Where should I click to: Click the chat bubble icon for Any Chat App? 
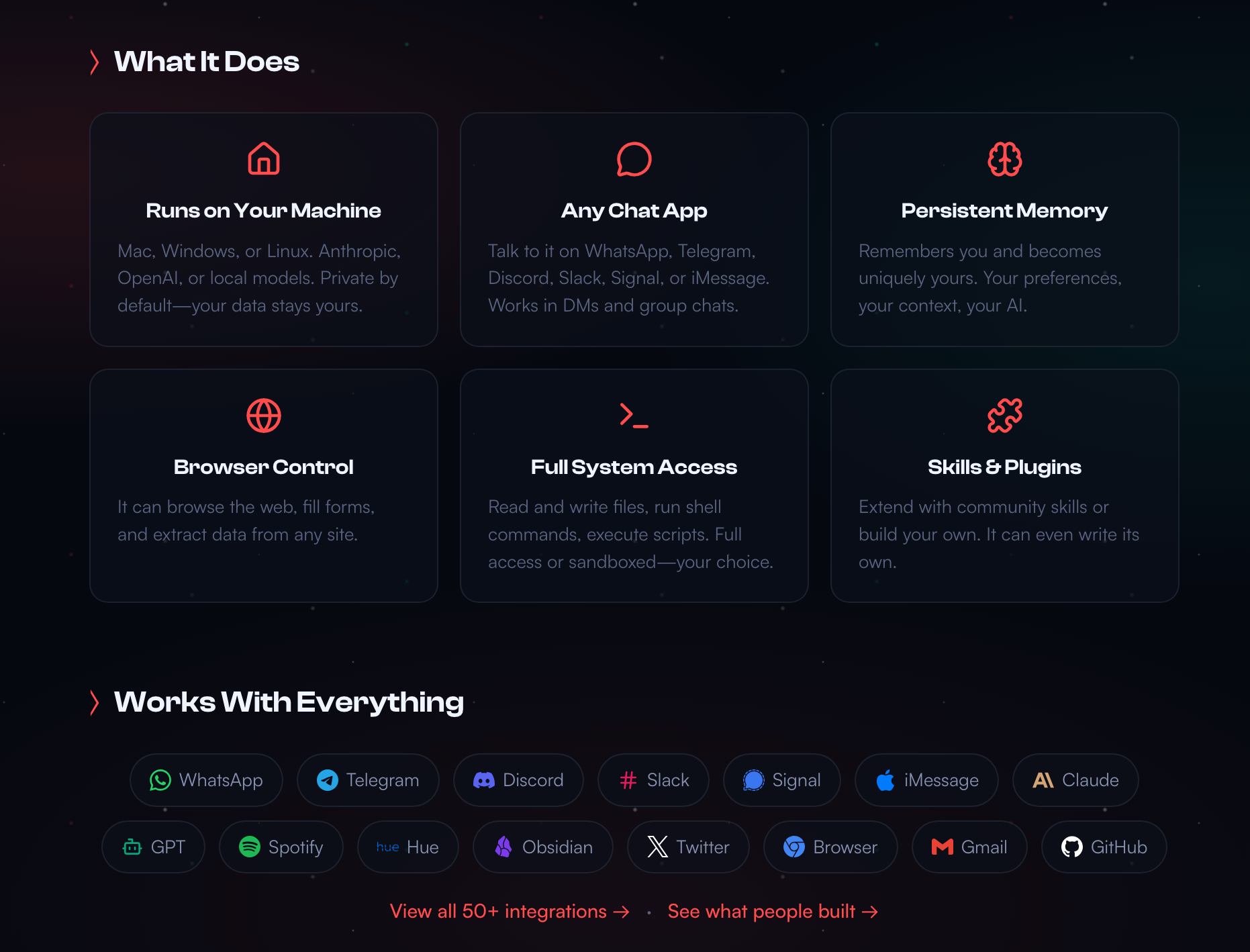634,159
